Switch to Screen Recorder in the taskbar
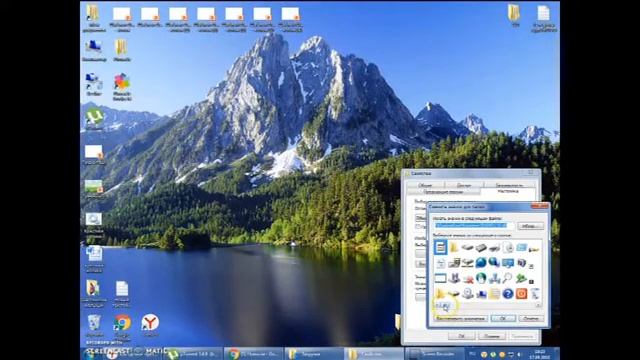Viewport: 640px width, 360px height. point(434,353)
